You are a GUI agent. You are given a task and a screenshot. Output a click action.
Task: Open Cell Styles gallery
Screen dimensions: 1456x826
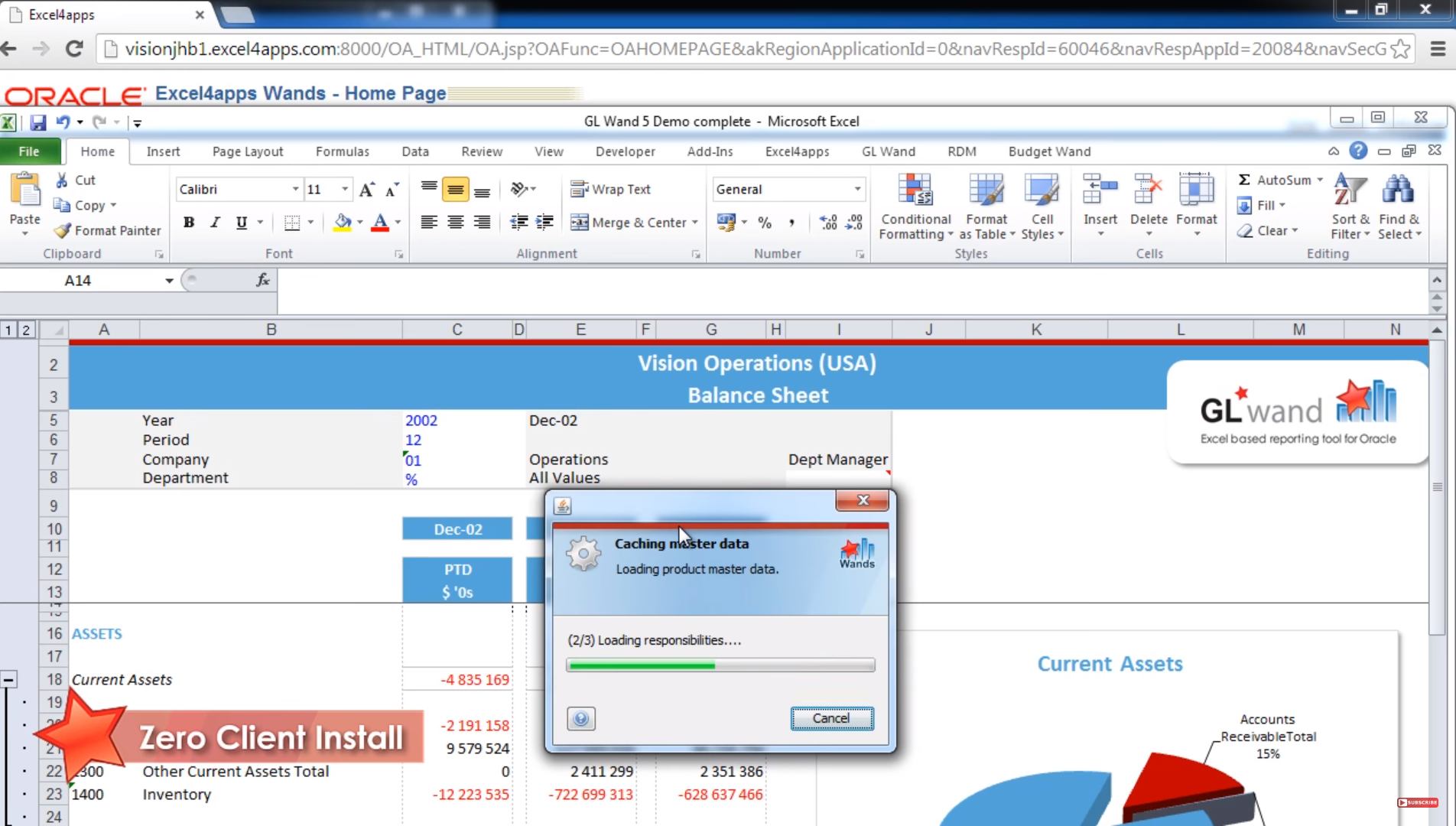1042,206
